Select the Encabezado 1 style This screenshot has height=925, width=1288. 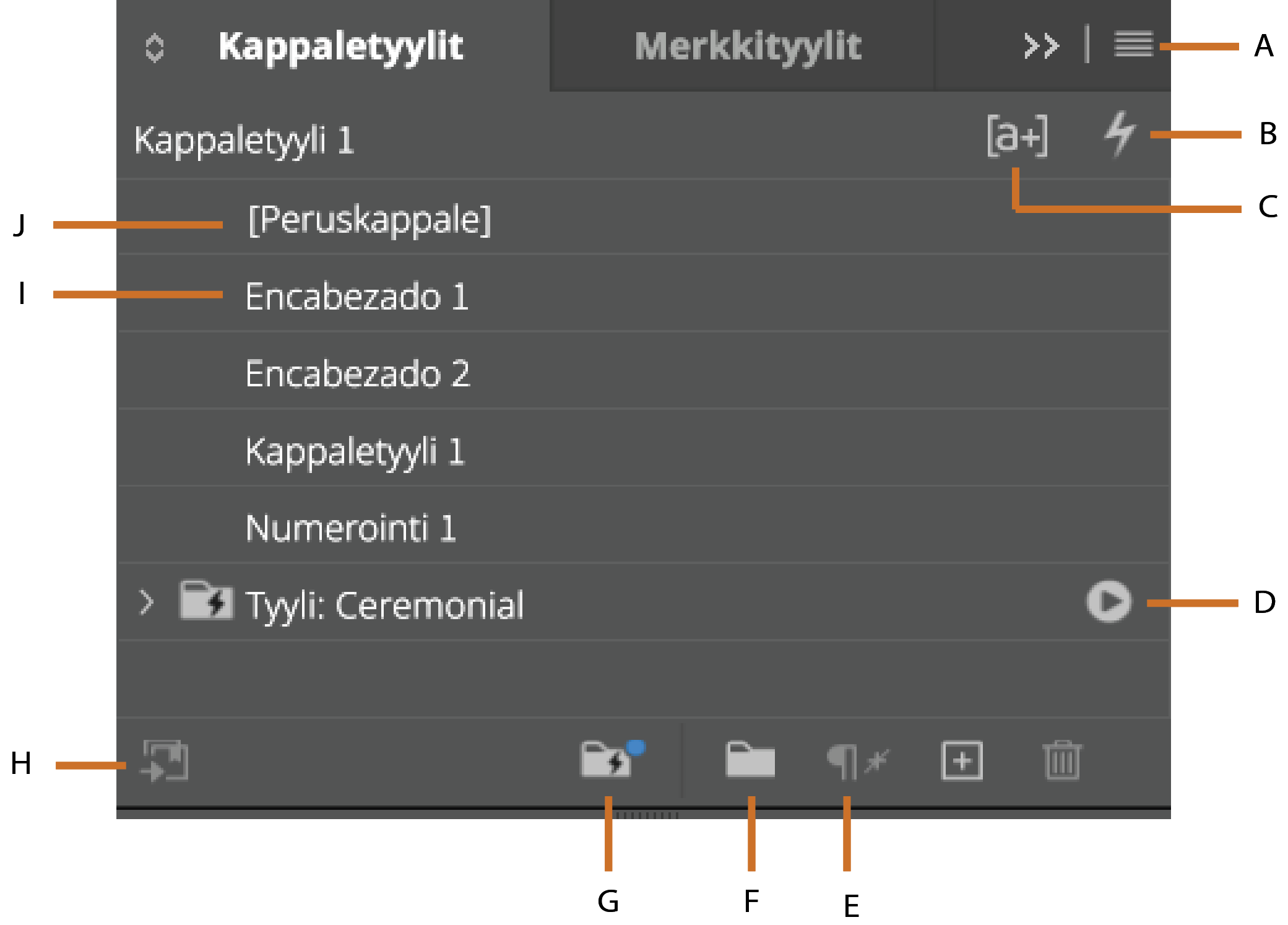(x=357, y=296)
